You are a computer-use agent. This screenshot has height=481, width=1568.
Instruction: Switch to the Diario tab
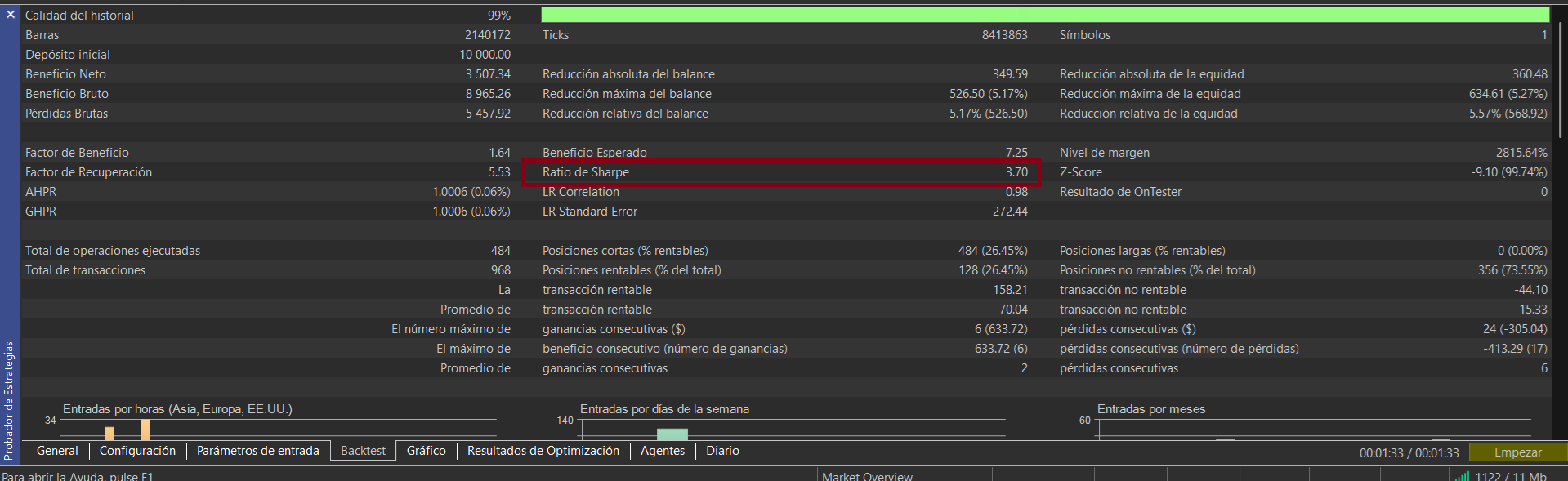pyautogui.click(x=722, y=451)
